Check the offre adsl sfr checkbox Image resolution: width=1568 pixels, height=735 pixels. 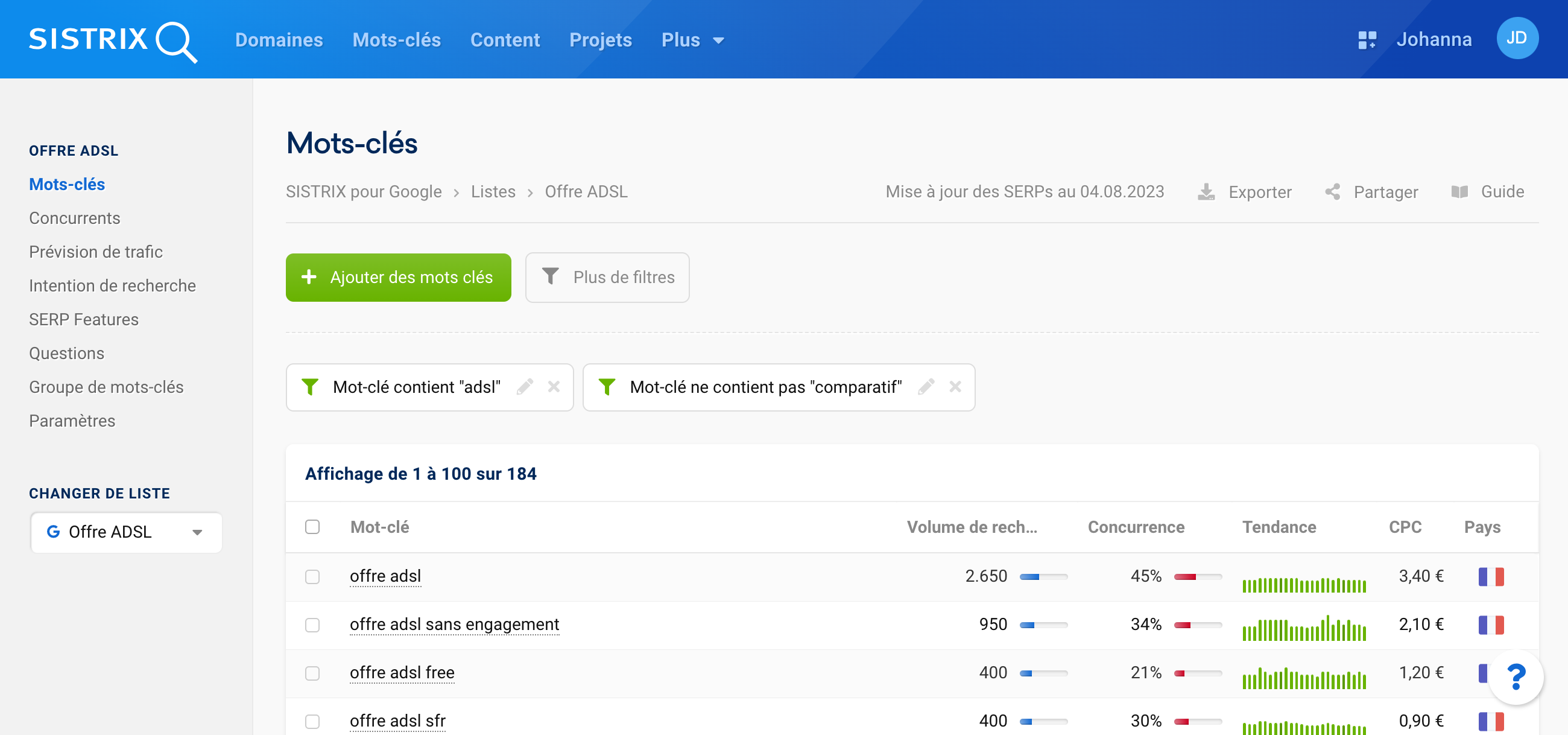312,721
